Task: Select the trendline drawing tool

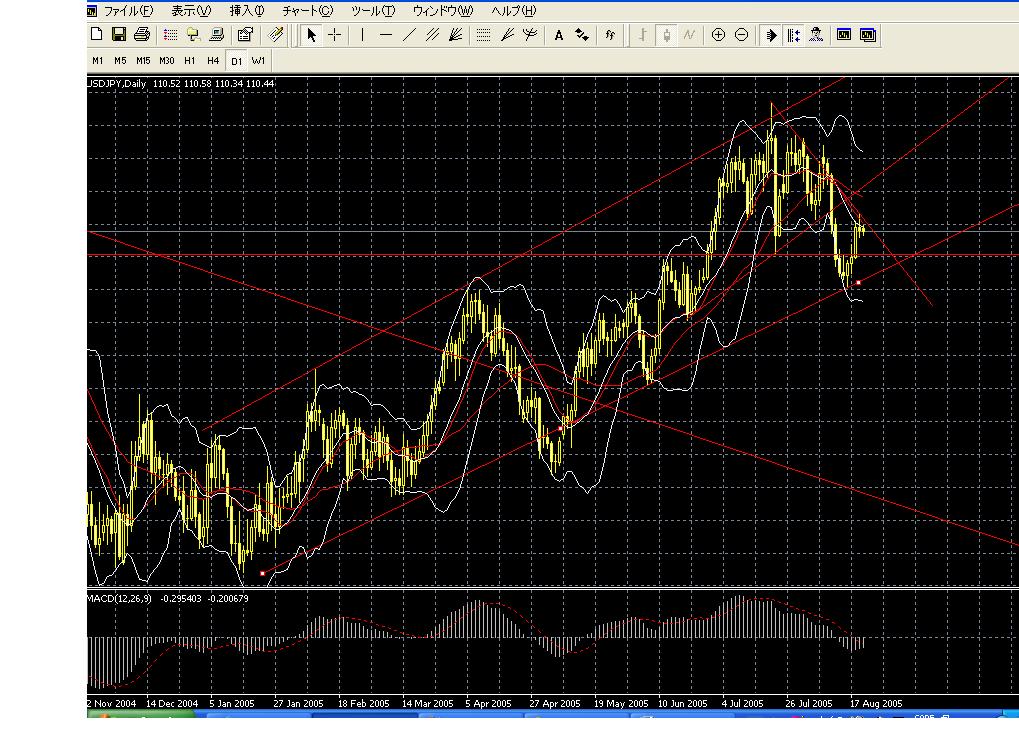Action: pos(408,35)
